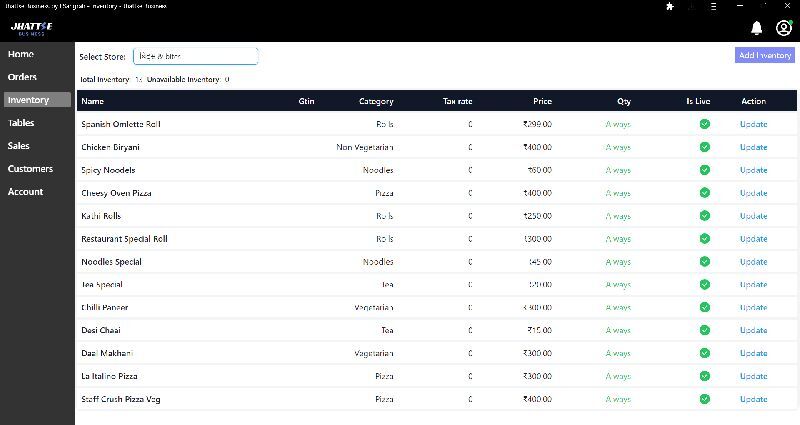
Task: Click the Price column header
Action: [x=542, y=101]
